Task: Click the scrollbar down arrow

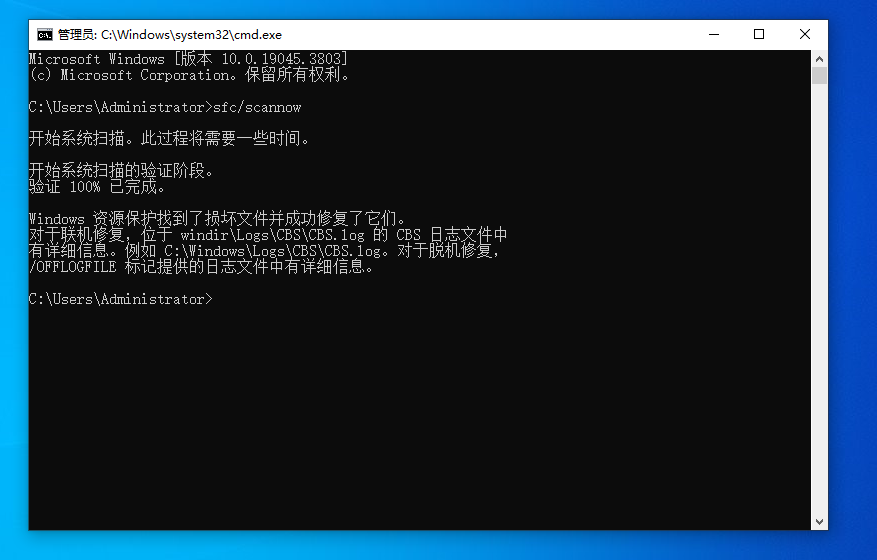Action: (x=819, y=521)
